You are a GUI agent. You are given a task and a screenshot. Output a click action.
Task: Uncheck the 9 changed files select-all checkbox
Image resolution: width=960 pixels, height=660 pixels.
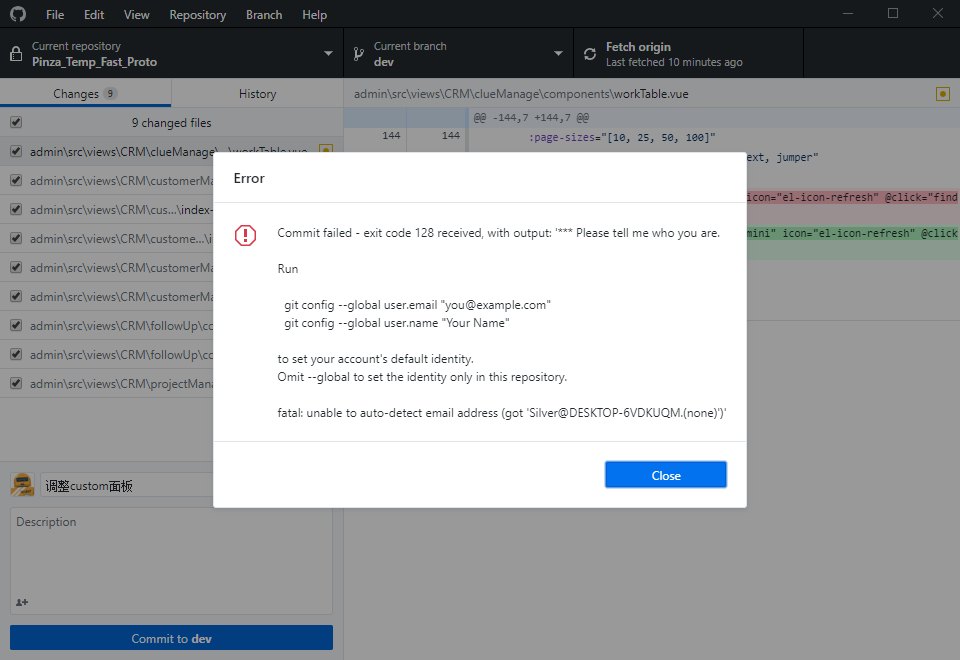pyautogui.click(x=15, y=122)
